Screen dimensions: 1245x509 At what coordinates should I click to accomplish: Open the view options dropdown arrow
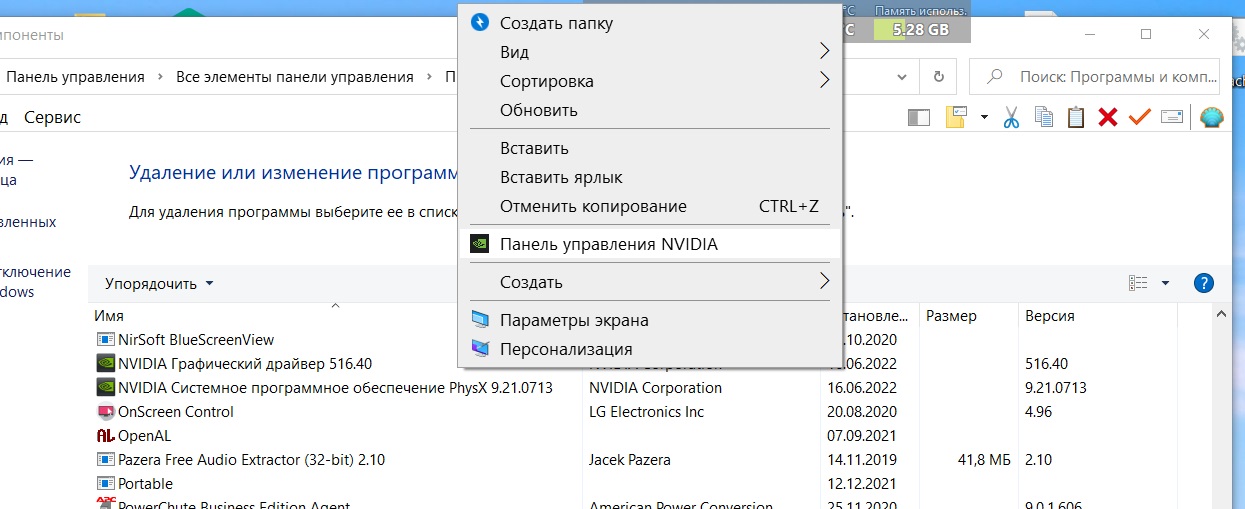click(1165, 283)
